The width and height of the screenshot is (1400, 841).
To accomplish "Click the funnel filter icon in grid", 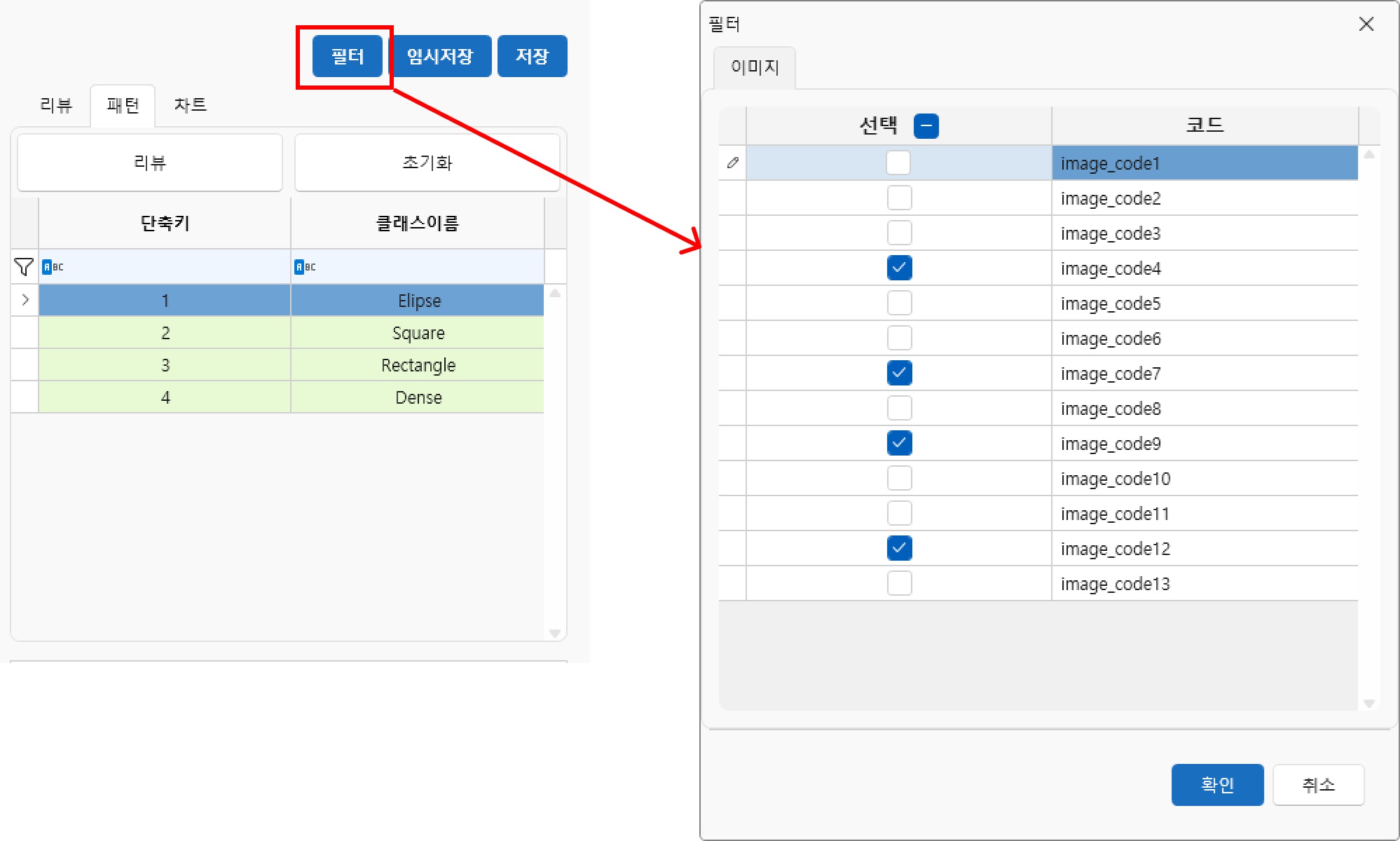I will tap(24, 267).
